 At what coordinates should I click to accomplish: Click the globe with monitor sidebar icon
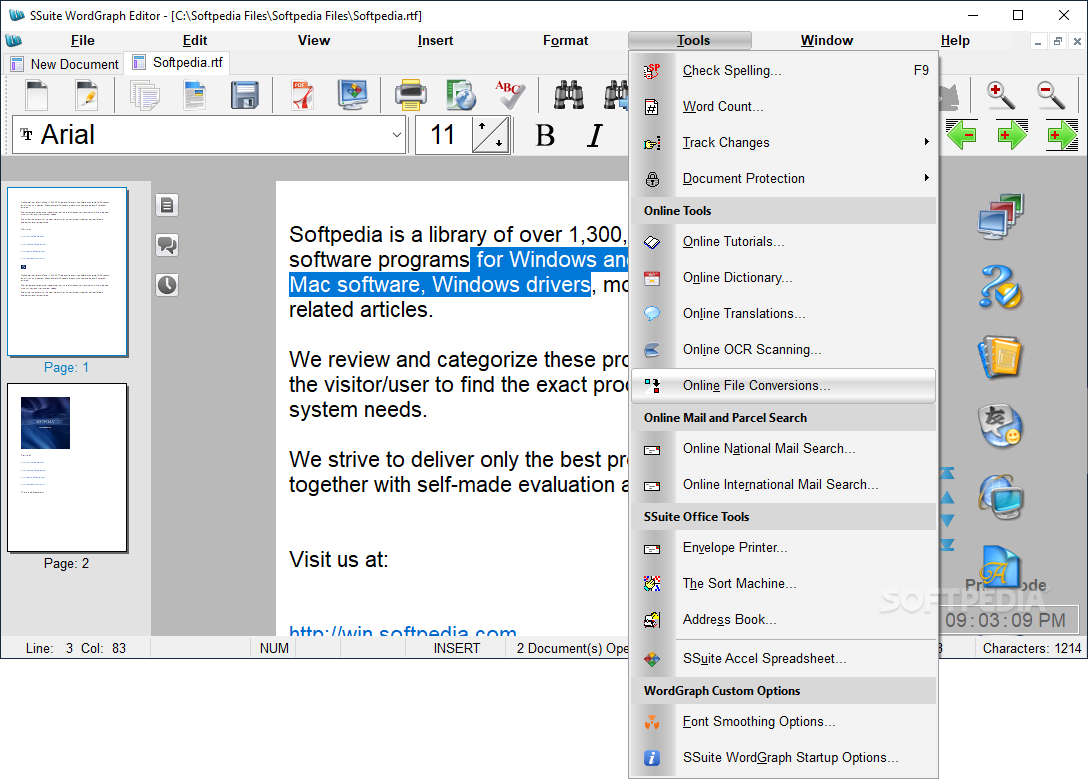pyautogui.click(x=1001, y=497)
